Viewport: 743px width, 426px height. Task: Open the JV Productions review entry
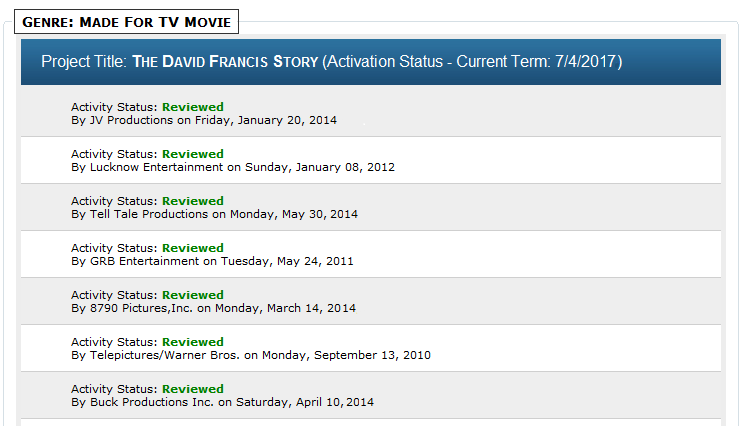pos(371,113)
